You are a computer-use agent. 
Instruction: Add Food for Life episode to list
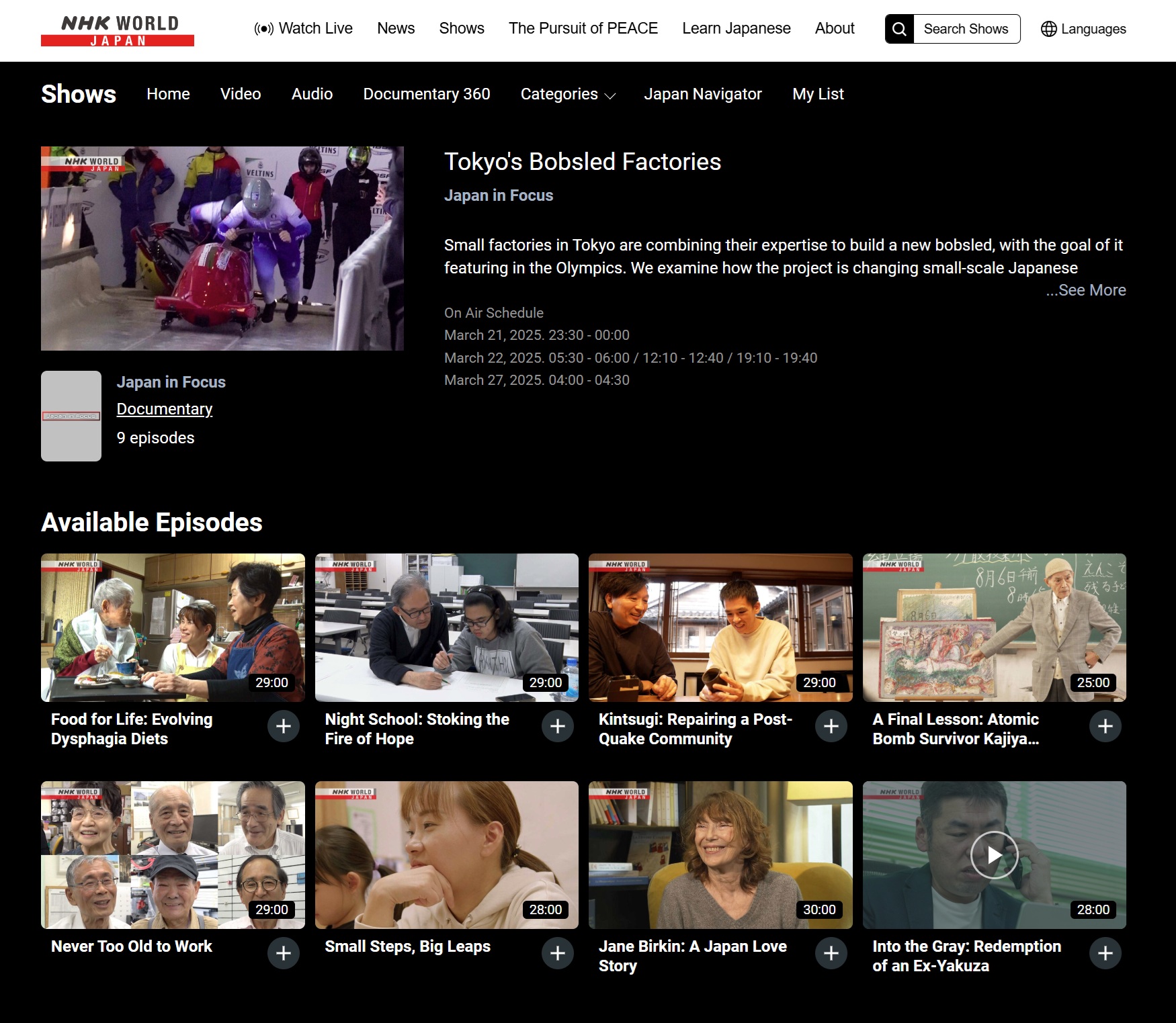pos(284,726)
